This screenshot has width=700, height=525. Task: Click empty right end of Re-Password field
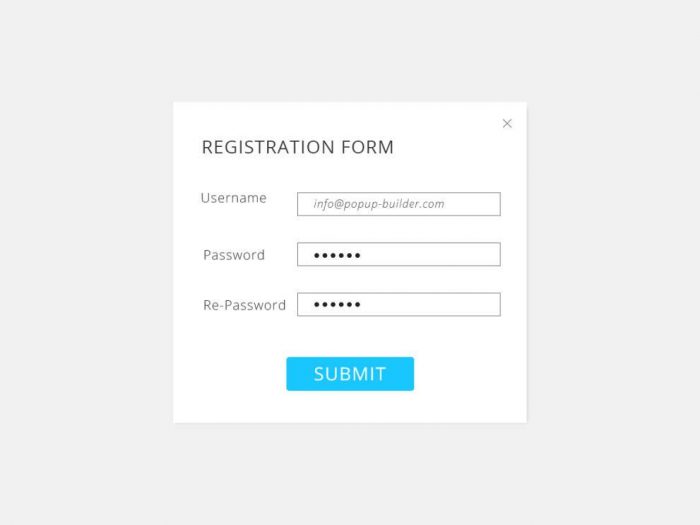(x=470, y=305)
